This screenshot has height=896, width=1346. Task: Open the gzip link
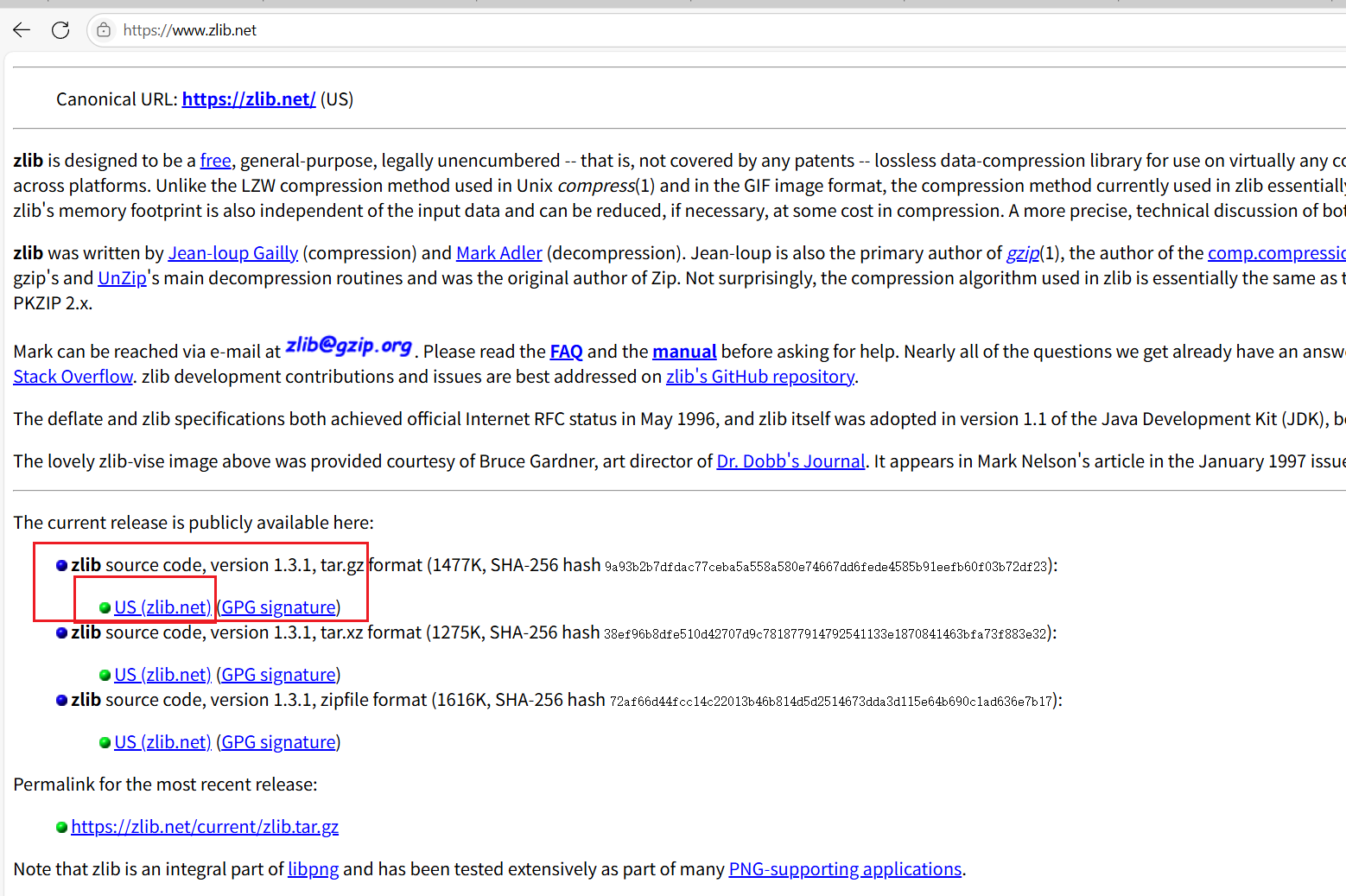[1023, 253]
